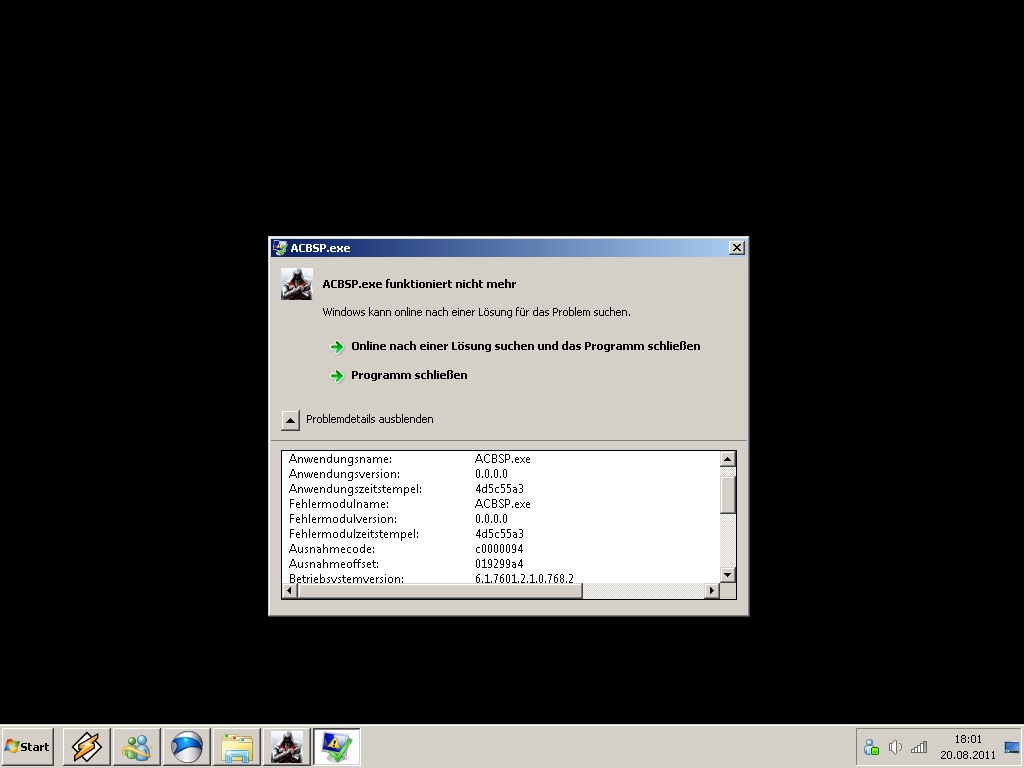1024x768 pixels.
Task: Click the show desktop tray icon
Action: point(1012,748)
